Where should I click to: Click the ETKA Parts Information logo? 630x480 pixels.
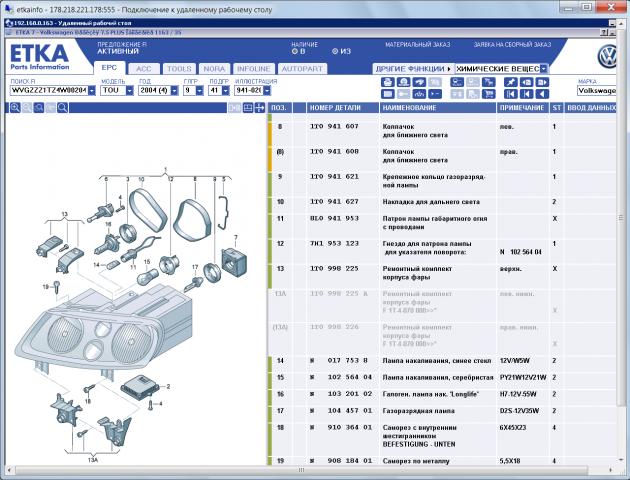click(39, 57)
